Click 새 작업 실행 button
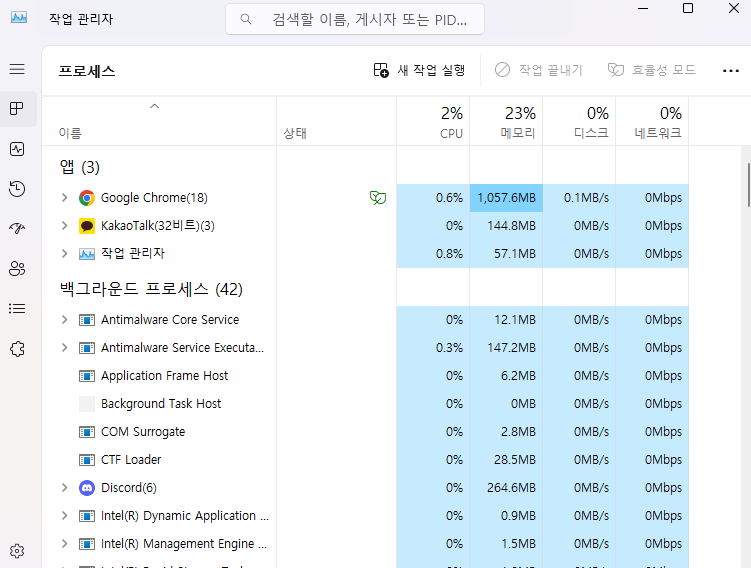751x568 pixels. [419, 70]
